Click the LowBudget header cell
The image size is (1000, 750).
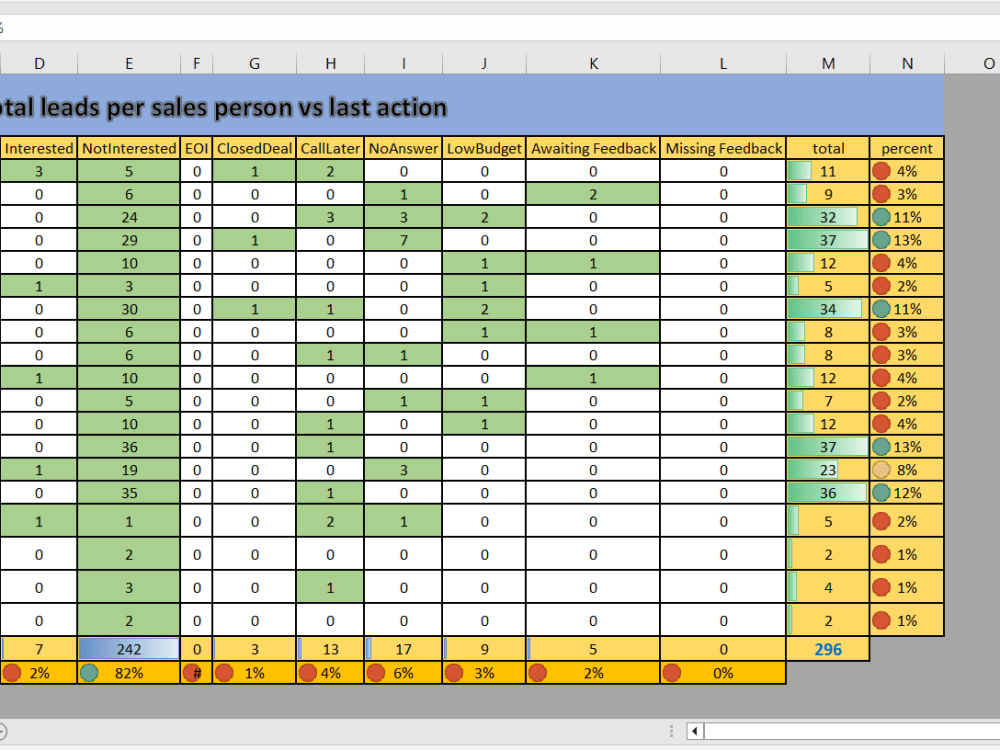(x=484, y=147)
